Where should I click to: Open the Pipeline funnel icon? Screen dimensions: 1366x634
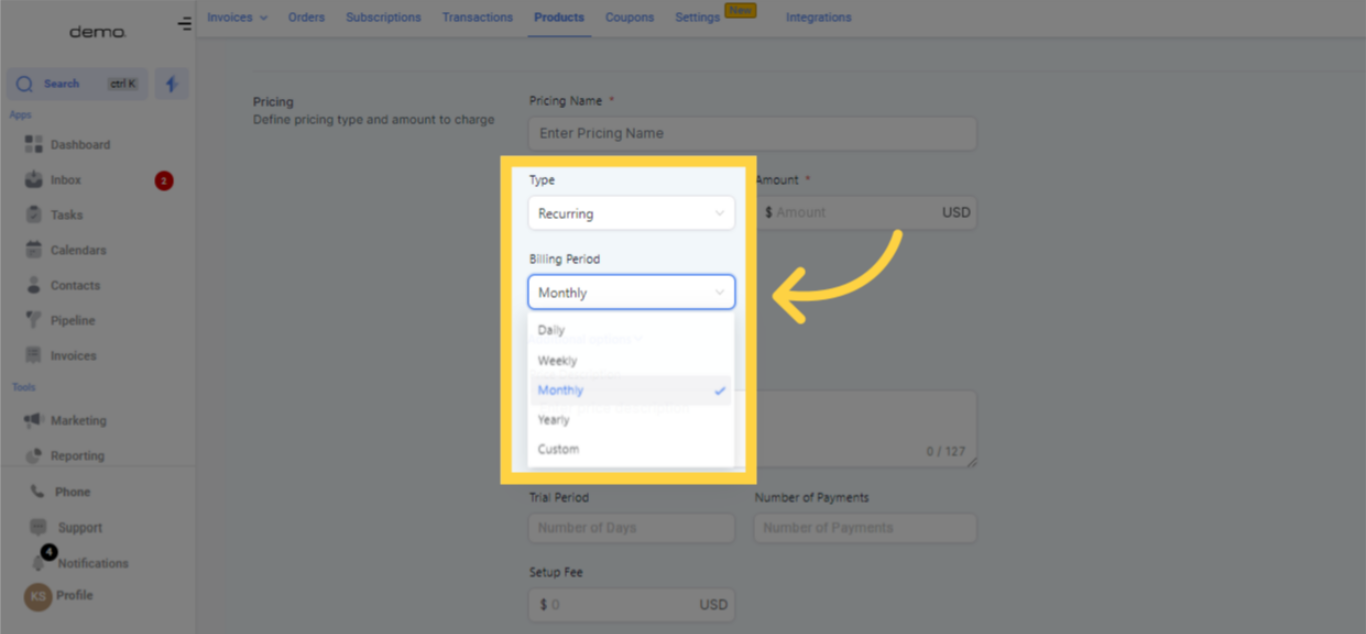pyautogui.click(x=34, y=320)
